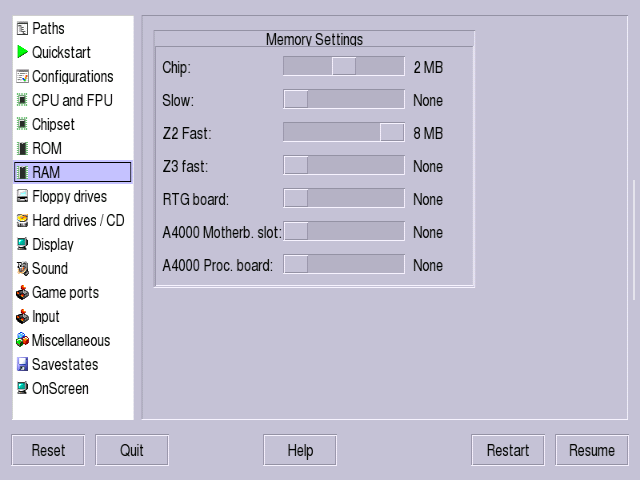Open the CPU and FPU settings
Screen dimensions: 640x480
point(72,100)
